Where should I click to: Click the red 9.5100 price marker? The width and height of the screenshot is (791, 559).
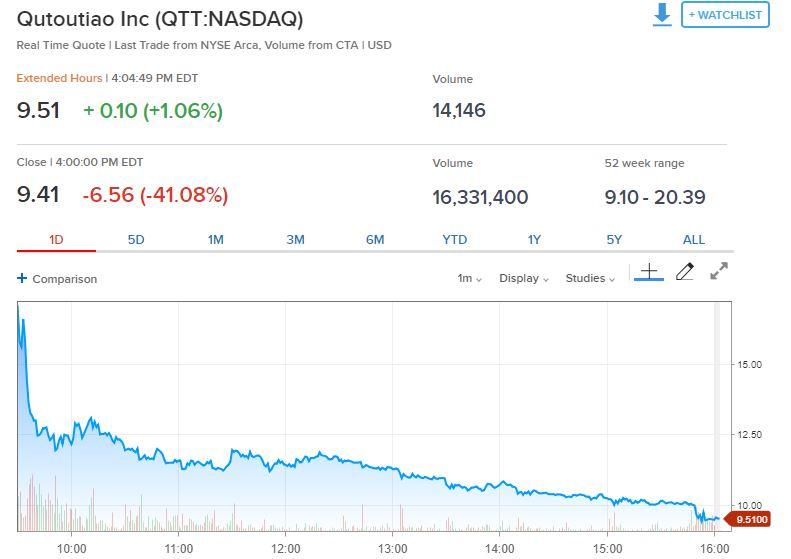[748, 519]
